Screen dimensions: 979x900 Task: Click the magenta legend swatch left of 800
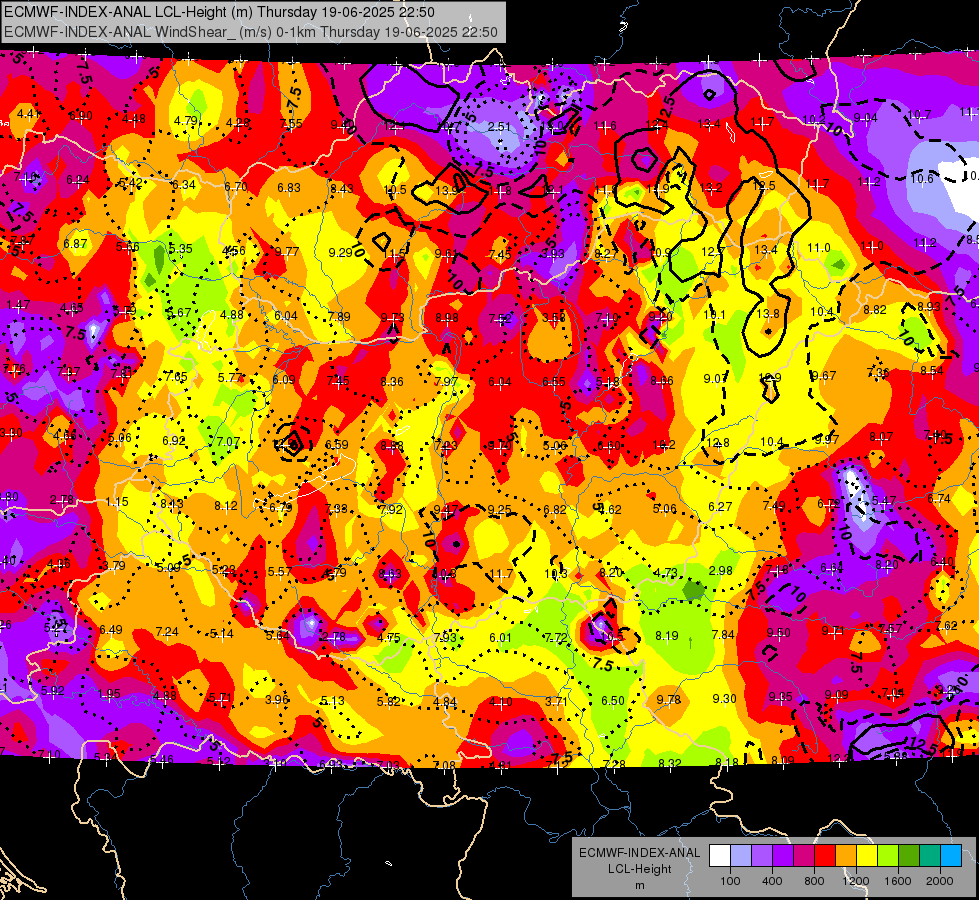coord(804,856)
